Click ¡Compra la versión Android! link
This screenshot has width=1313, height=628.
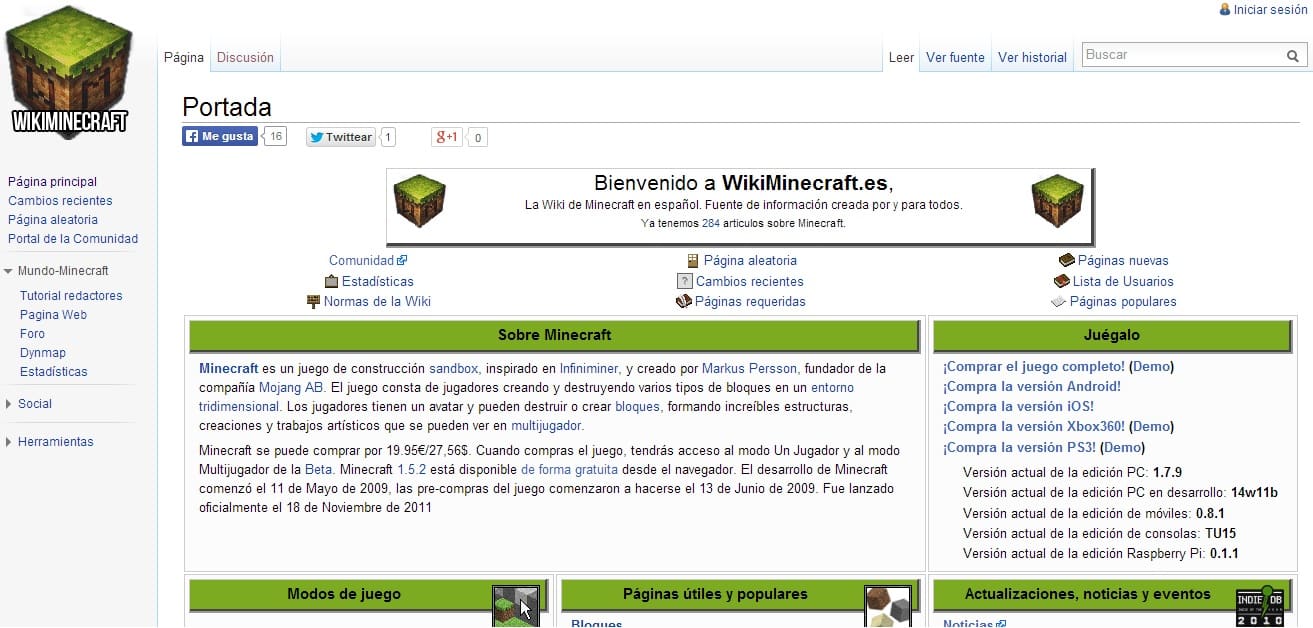(1032, 387)
